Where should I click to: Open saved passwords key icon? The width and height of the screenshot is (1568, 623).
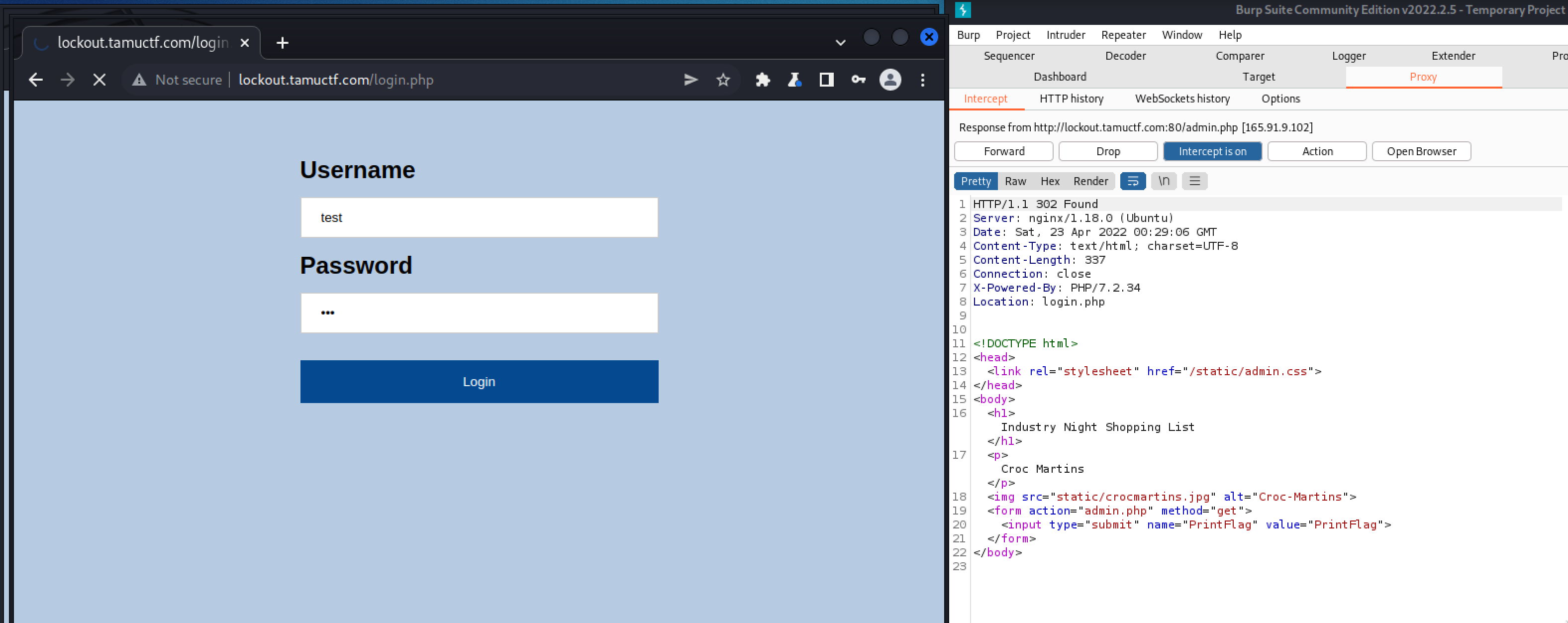[x=858, y=80]
